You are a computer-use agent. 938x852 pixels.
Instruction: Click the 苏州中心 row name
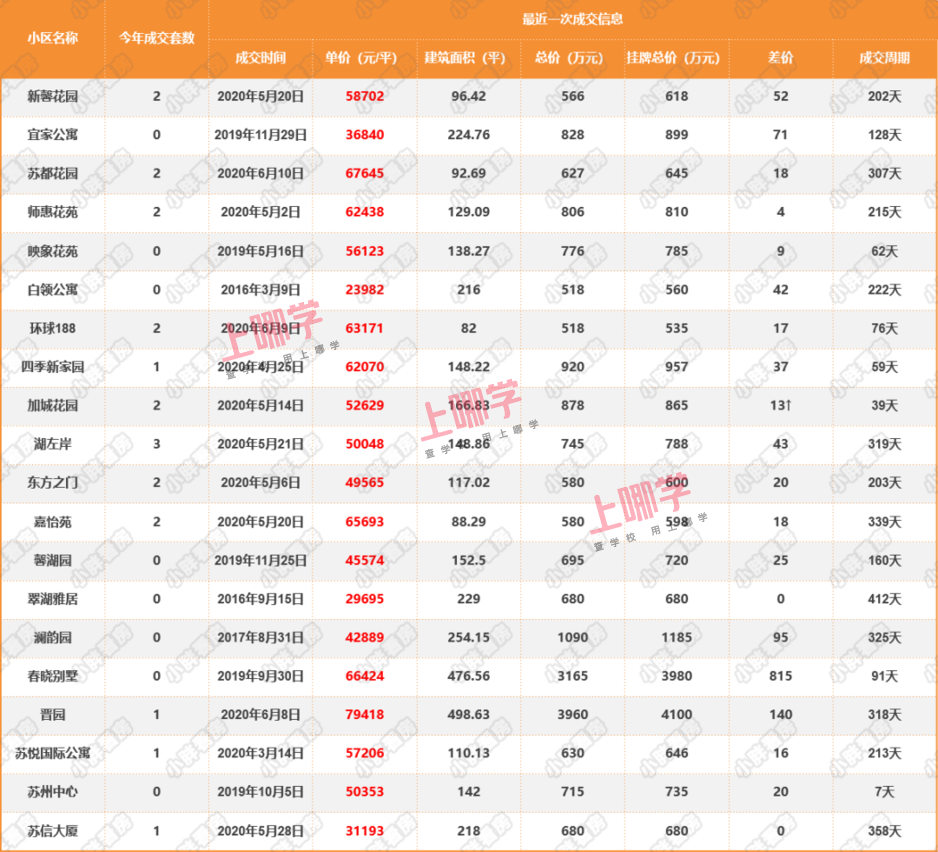click(x=53, y=792)
